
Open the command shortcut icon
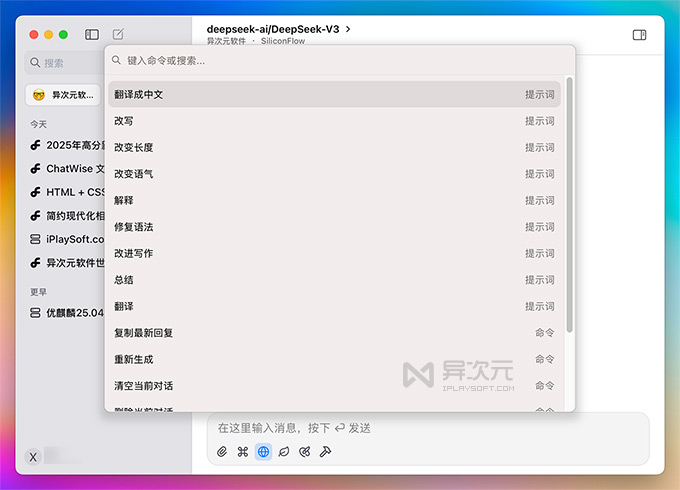[242, 452]
